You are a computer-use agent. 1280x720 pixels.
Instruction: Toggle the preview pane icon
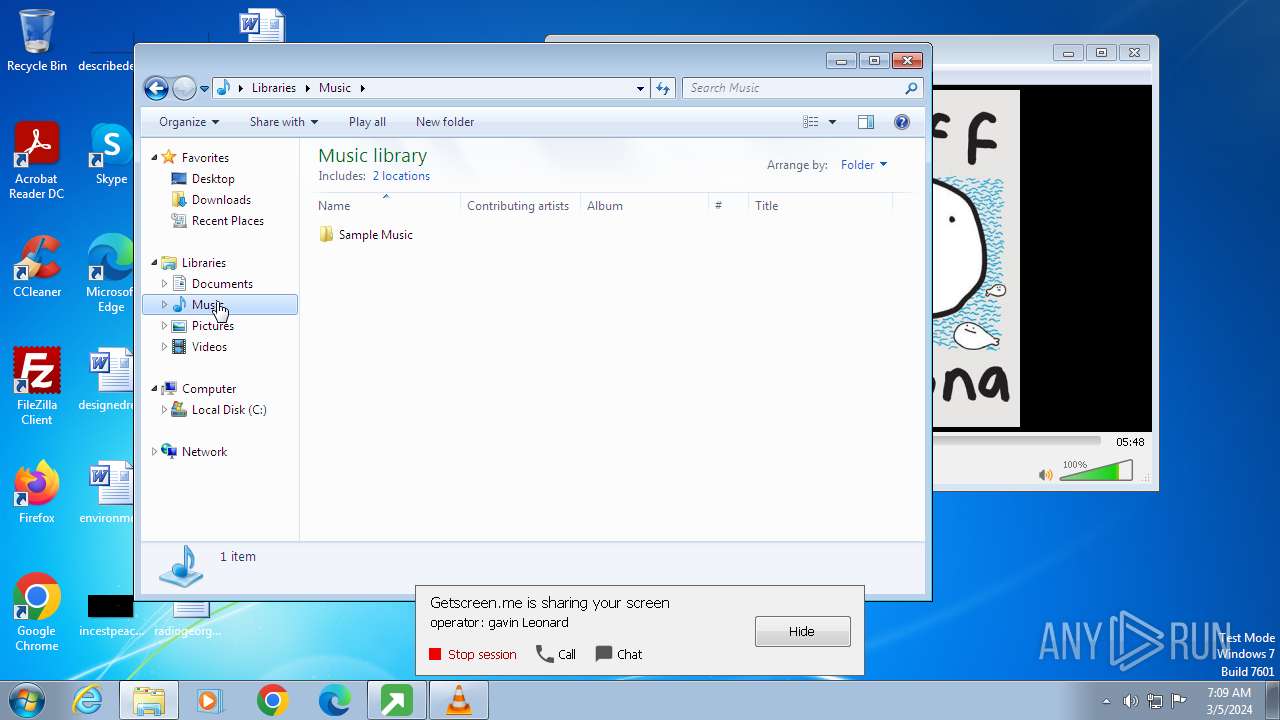coord(866,122)
